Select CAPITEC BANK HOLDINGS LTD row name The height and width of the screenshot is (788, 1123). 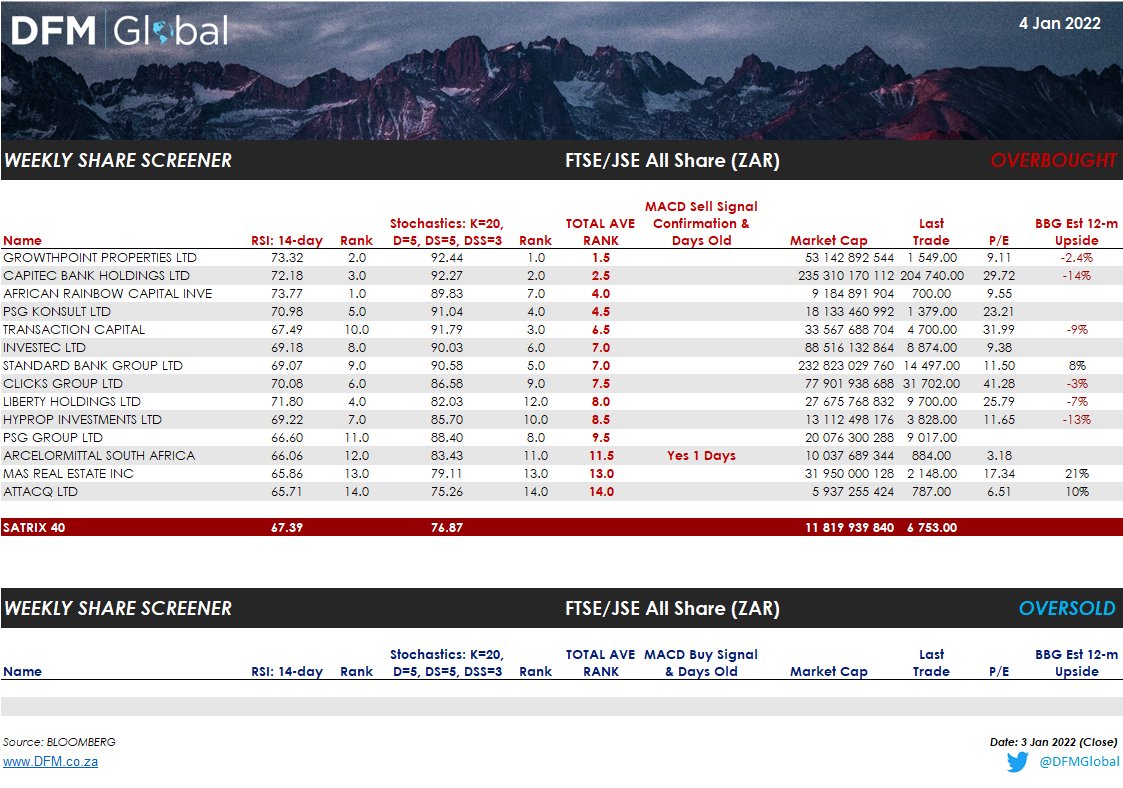[x=96, y=275]
